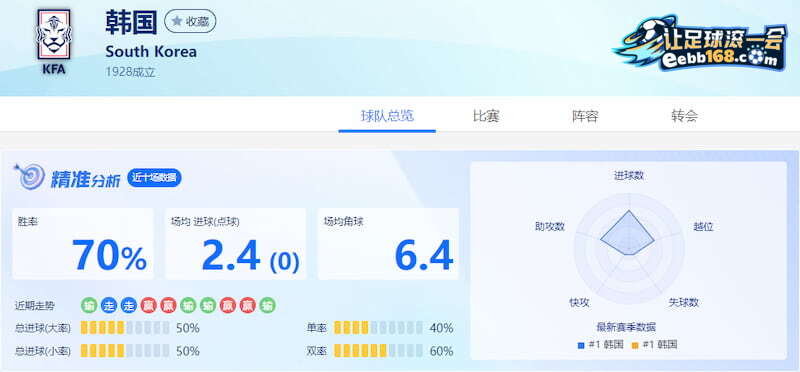
Task: Click the 进球数 label on radar chart
Action: (x=629, y=176)
